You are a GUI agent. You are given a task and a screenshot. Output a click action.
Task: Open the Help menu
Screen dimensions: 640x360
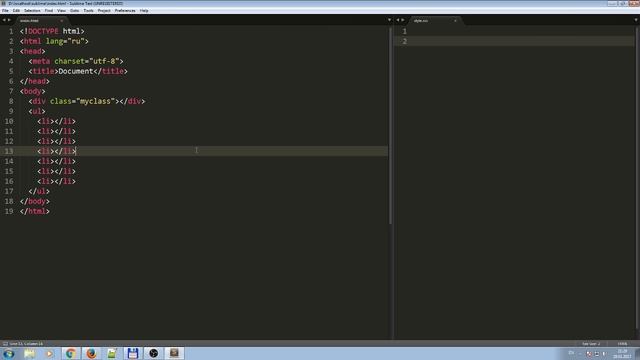coord(144,11)
